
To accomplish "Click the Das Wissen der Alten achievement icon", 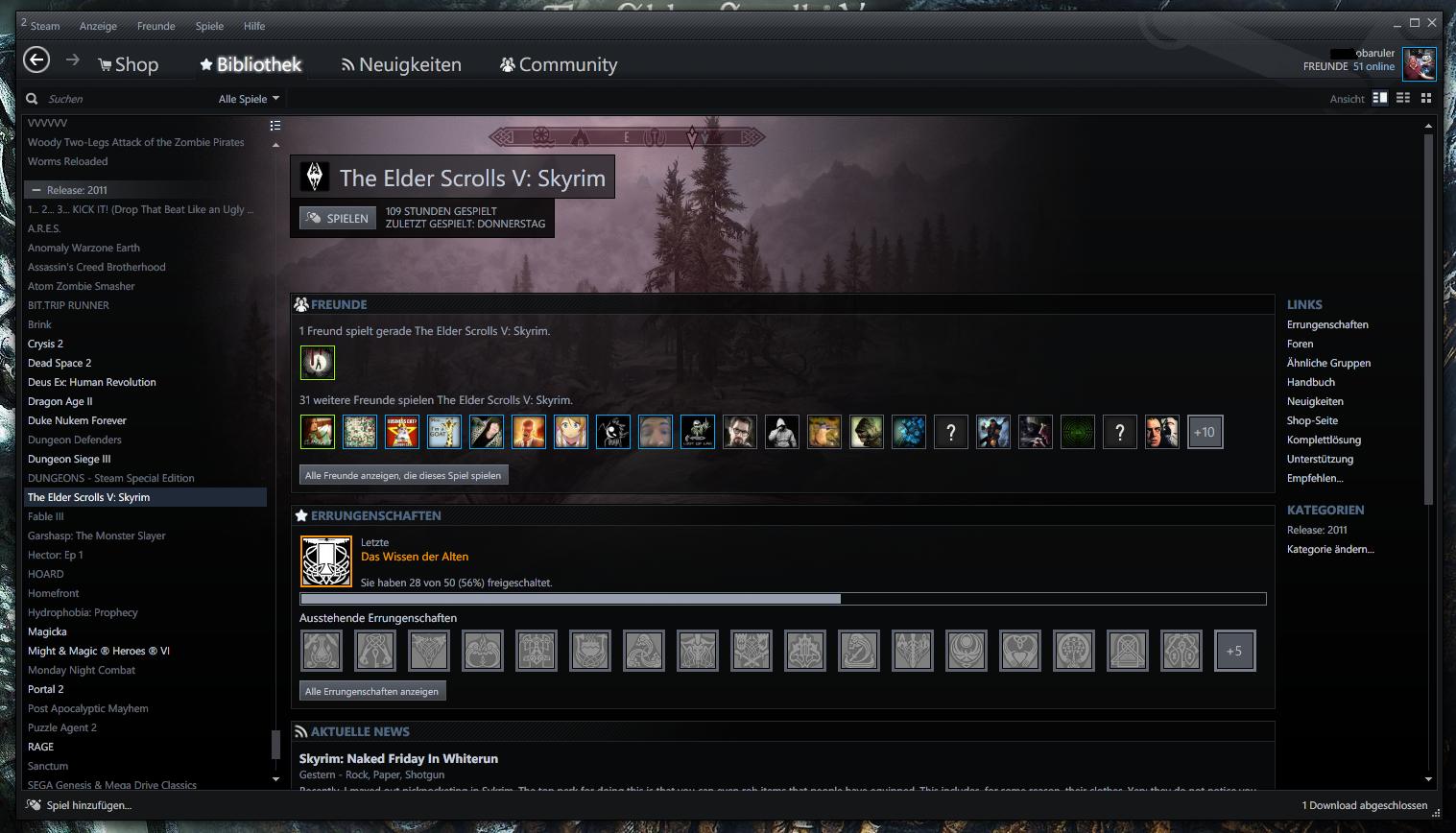I will (x=326, y=561).
